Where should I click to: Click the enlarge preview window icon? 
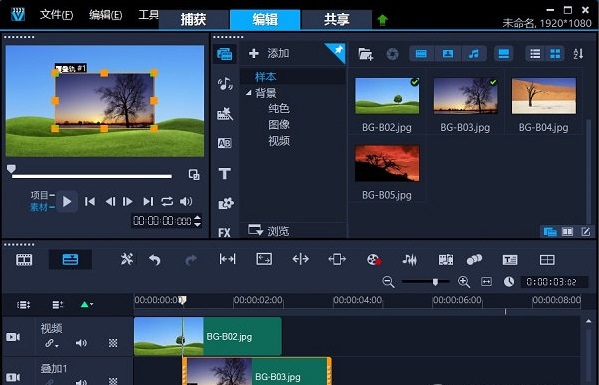coord(194,175)
